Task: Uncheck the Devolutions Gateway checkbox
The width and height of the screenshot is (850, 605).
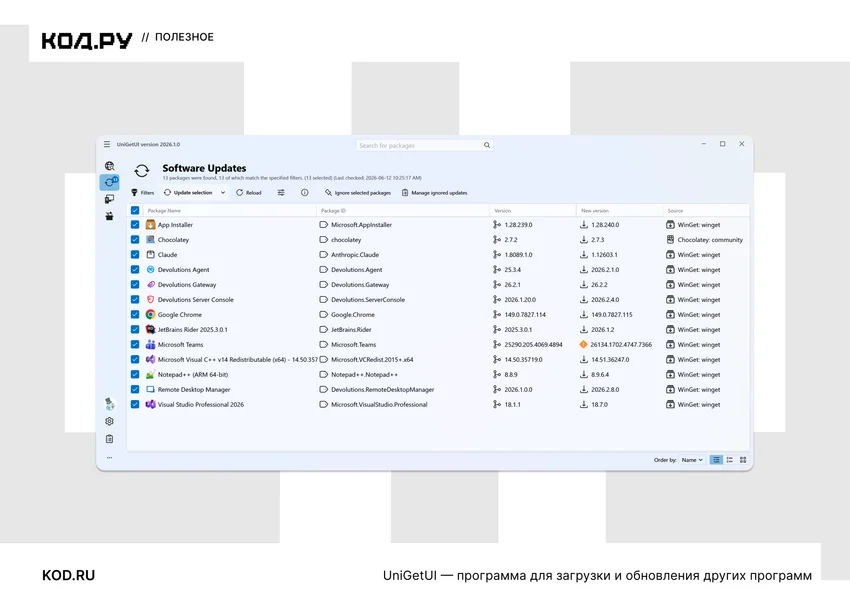Action: (x=135, y=284)
